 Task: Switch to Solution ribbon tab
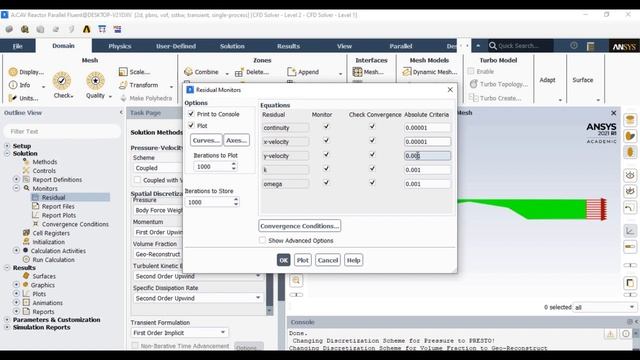tap(232, 46)
